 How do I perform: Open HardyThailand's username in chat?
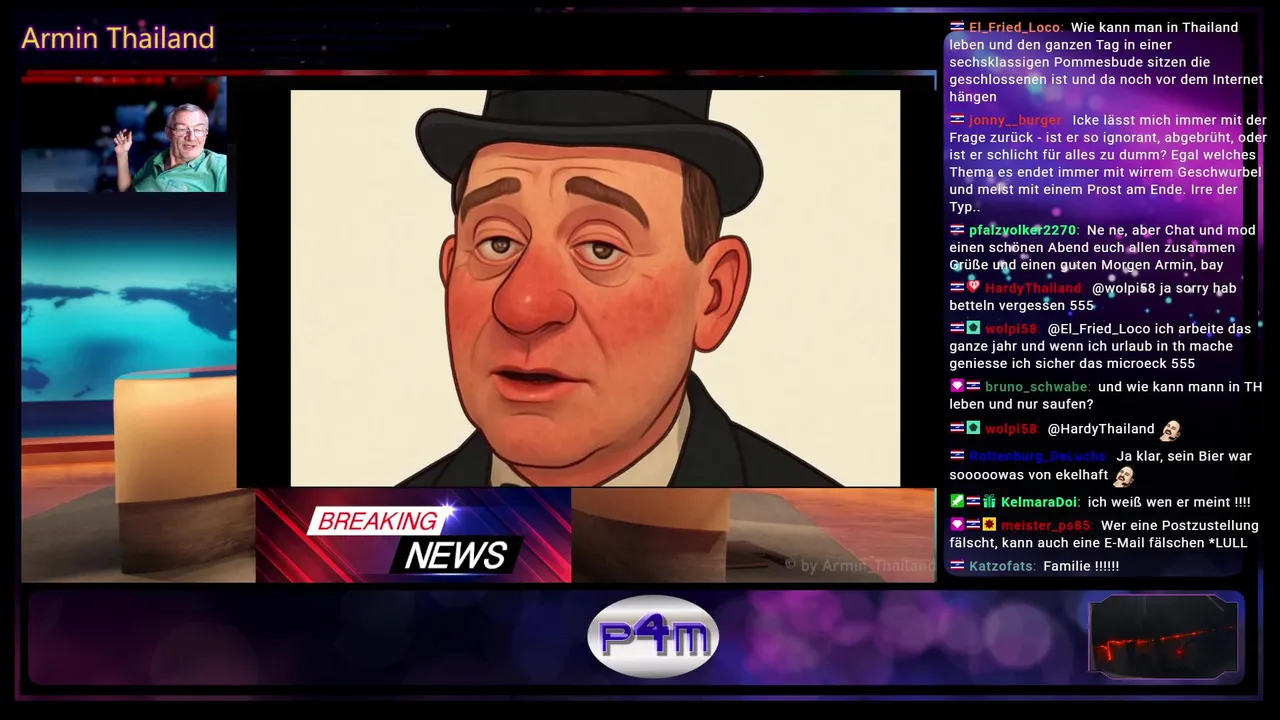click(x=1034, y=288)
